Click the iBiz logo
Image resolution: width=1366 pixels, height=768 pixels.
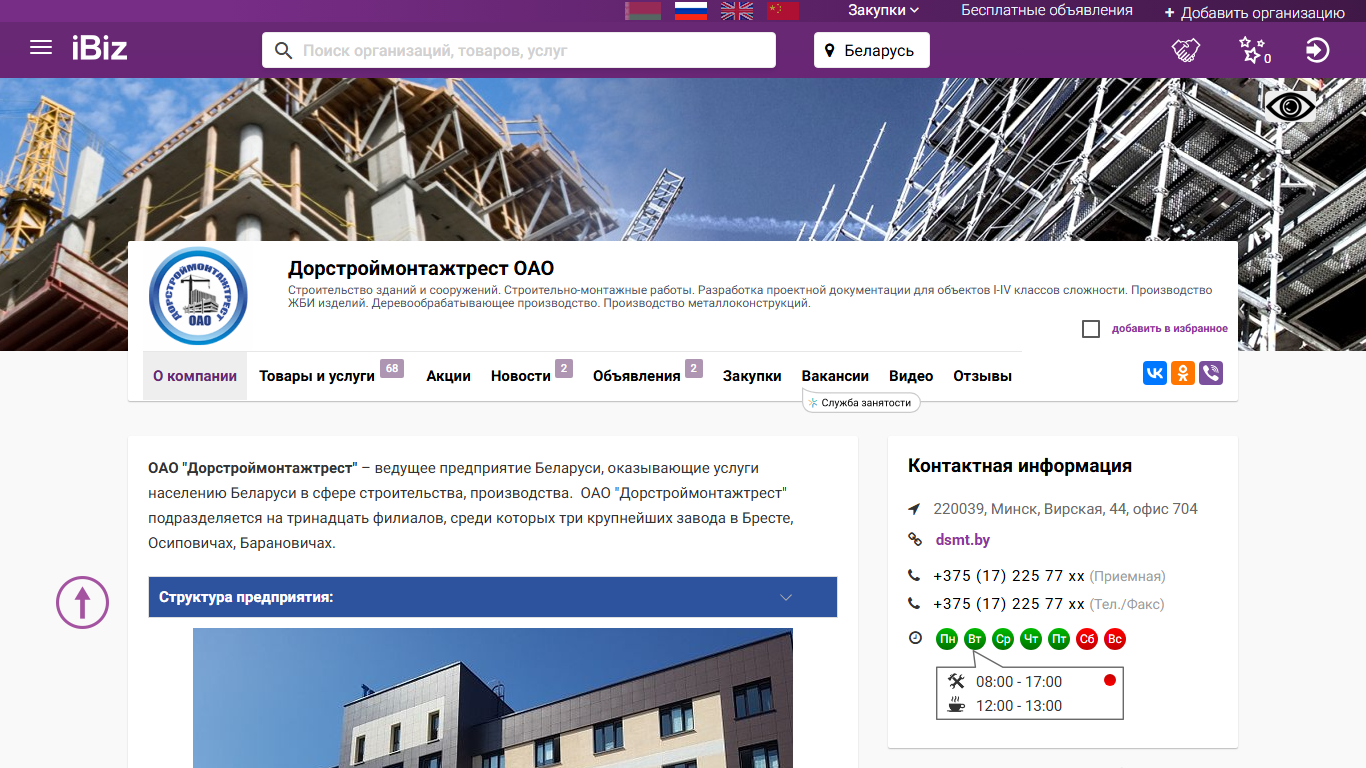(x=100, y=48)
